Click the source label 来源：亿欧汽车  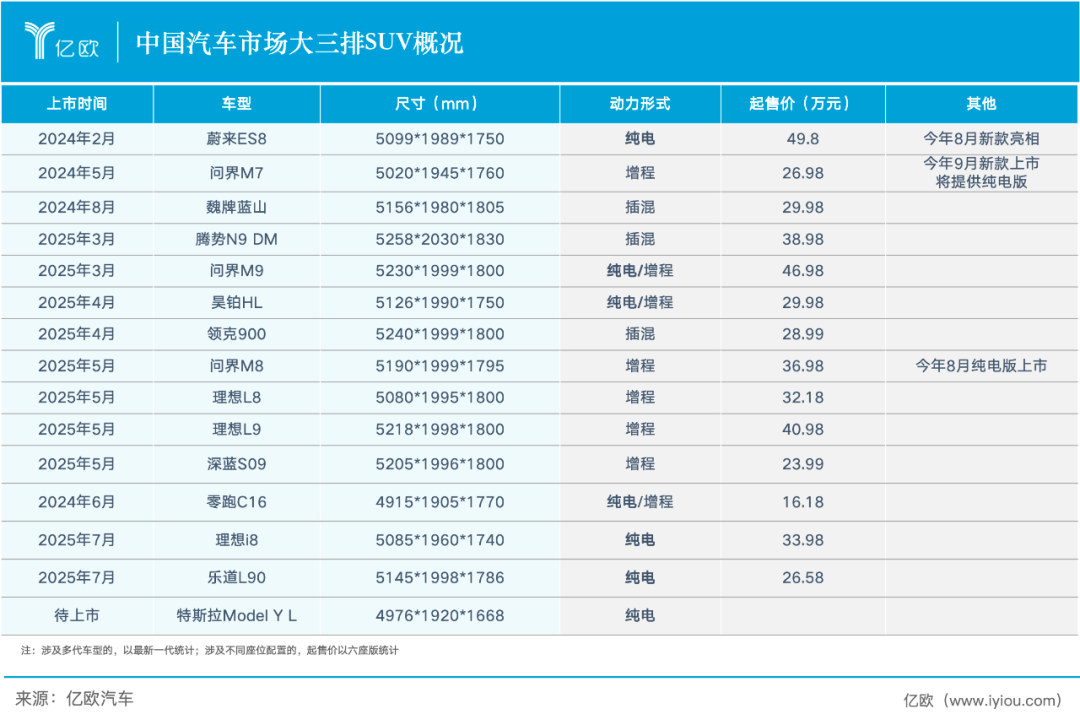coord(74,699)
